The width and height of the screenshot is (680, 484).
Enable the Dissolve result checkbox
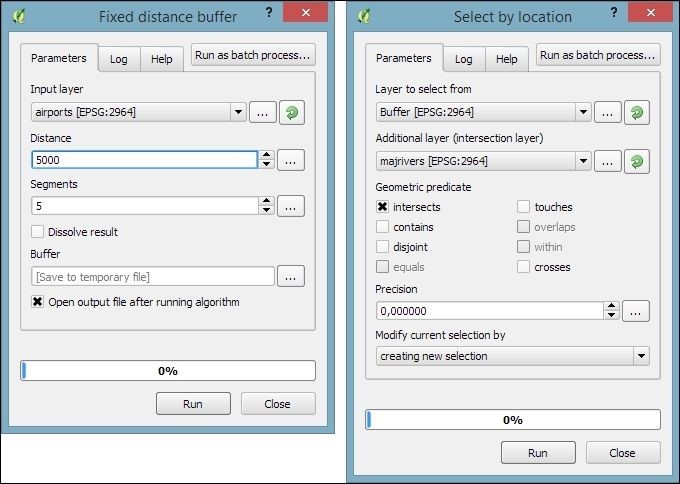click(38, 232)
